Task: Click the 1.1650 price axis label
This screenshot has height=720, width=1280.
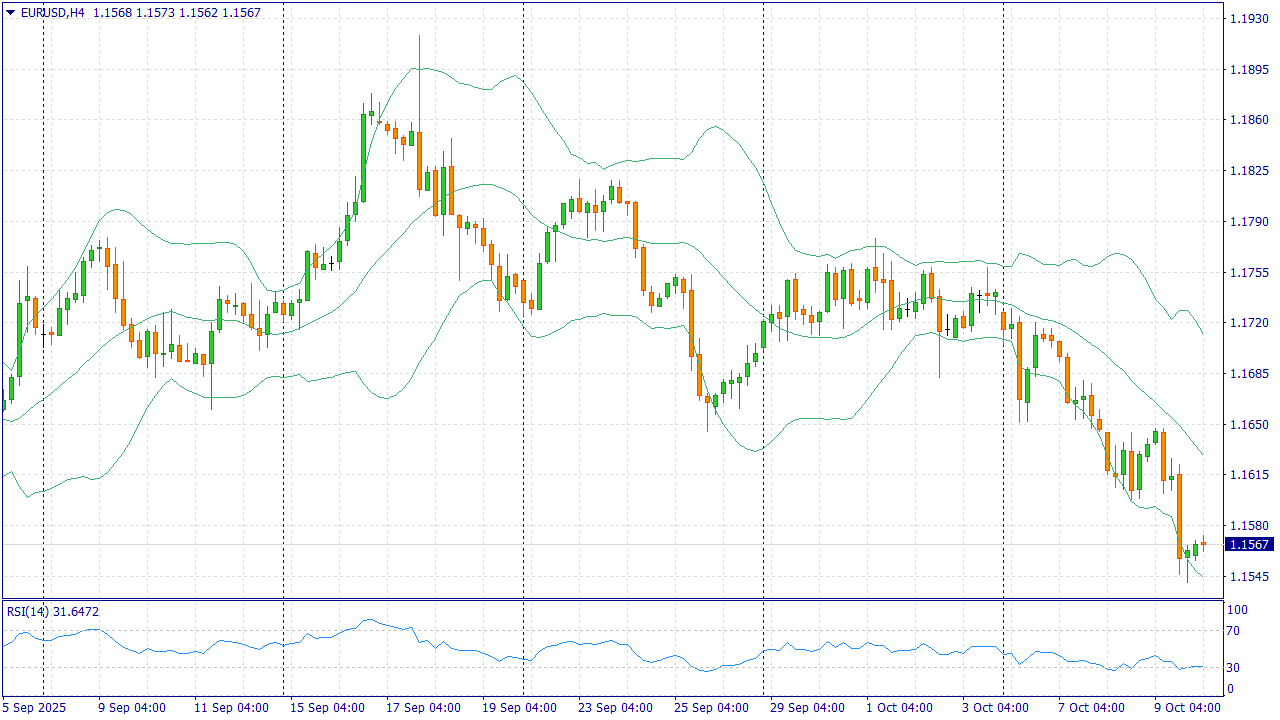Action: (x=1249, y=424)
